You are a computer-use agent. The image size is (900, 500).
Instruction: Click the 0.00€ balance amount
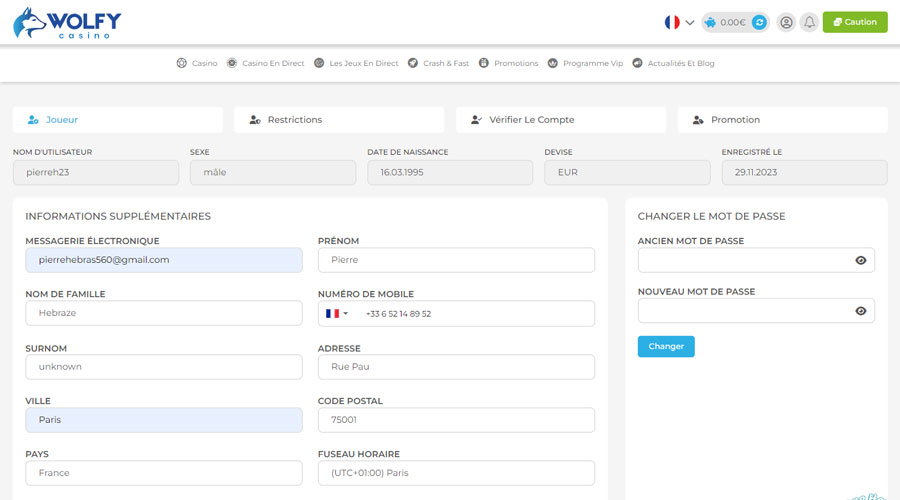pos(733,22)
